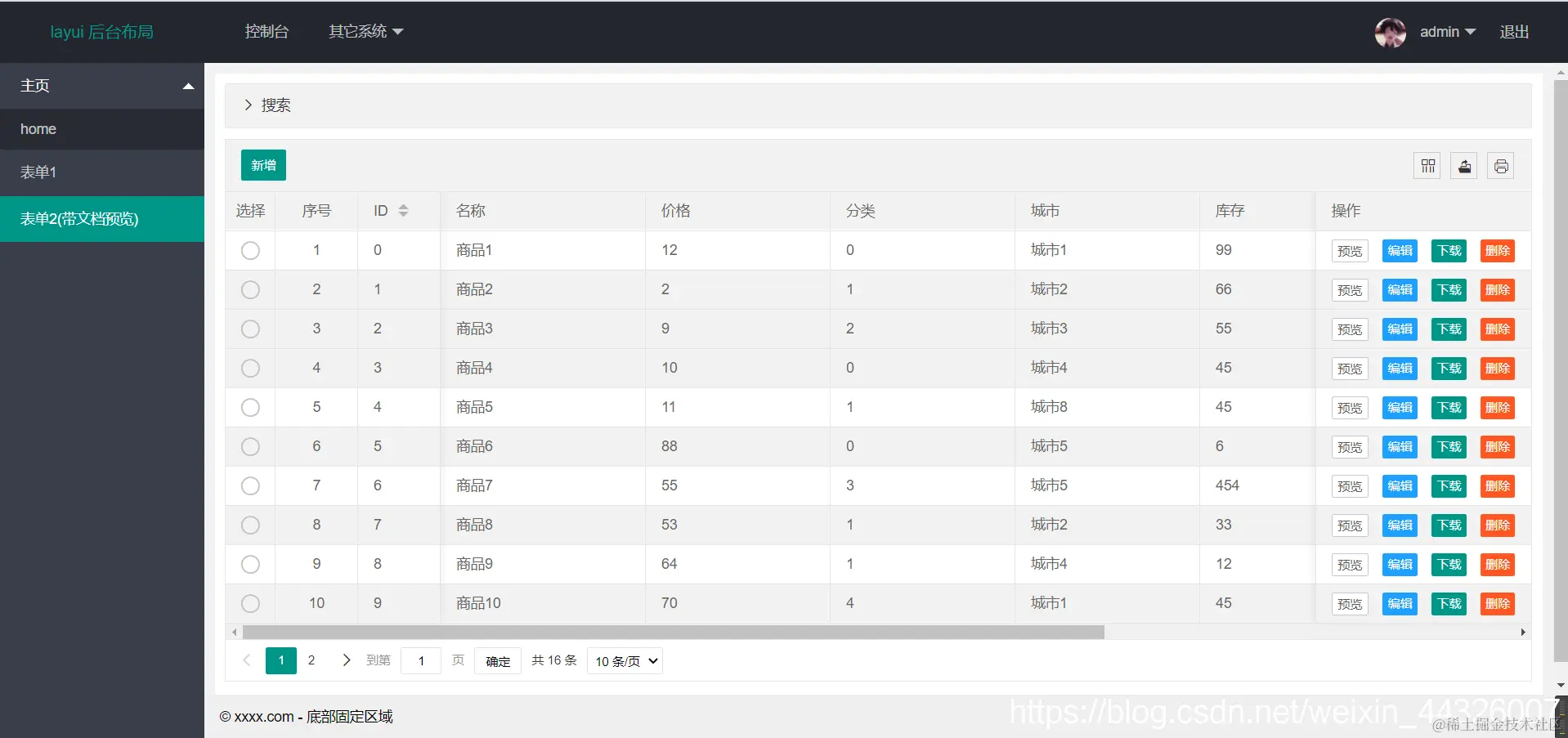Click the 新增 button
1568x738 pixels.
coord(263,165)
